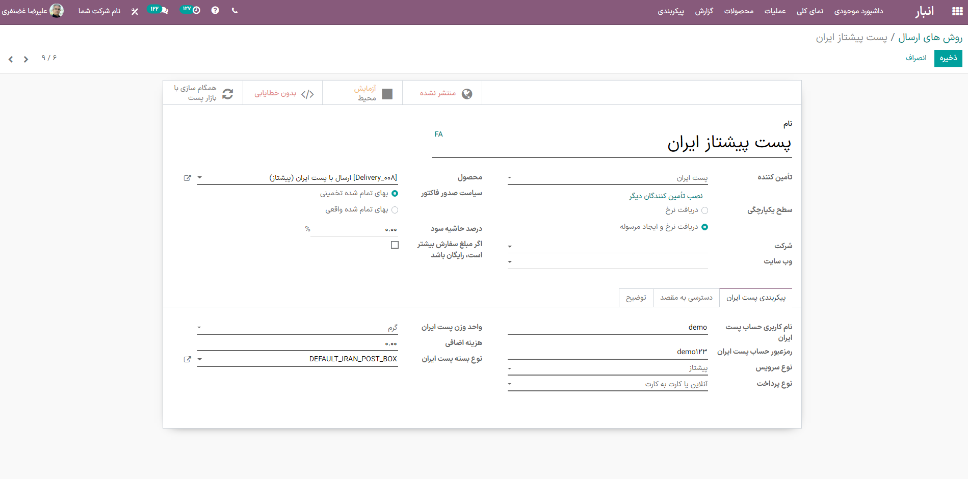Switch to پیکربندی پست ایران tab
Screen dimensions: 968x479
756,298
